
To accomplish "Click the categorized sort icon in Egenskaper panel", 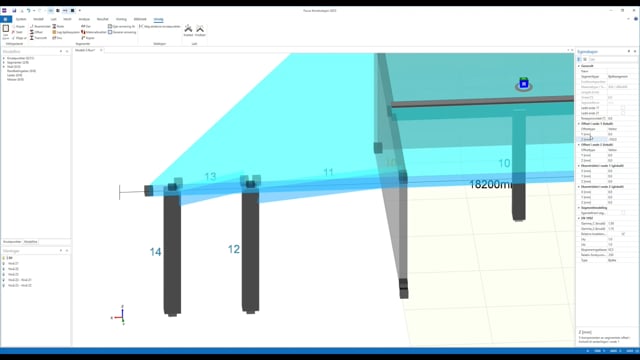I will 579,60.
